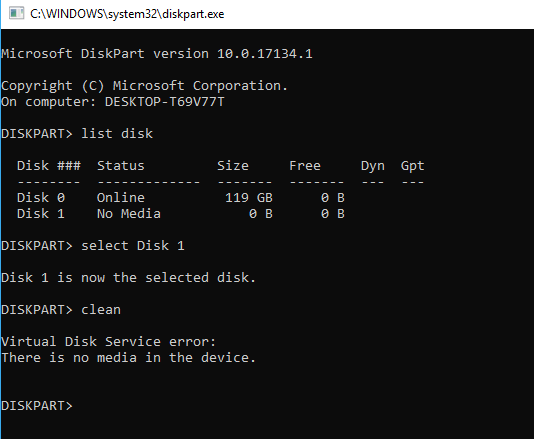
Task: Click the Disk 0 row entry
Action: (181, 198)
